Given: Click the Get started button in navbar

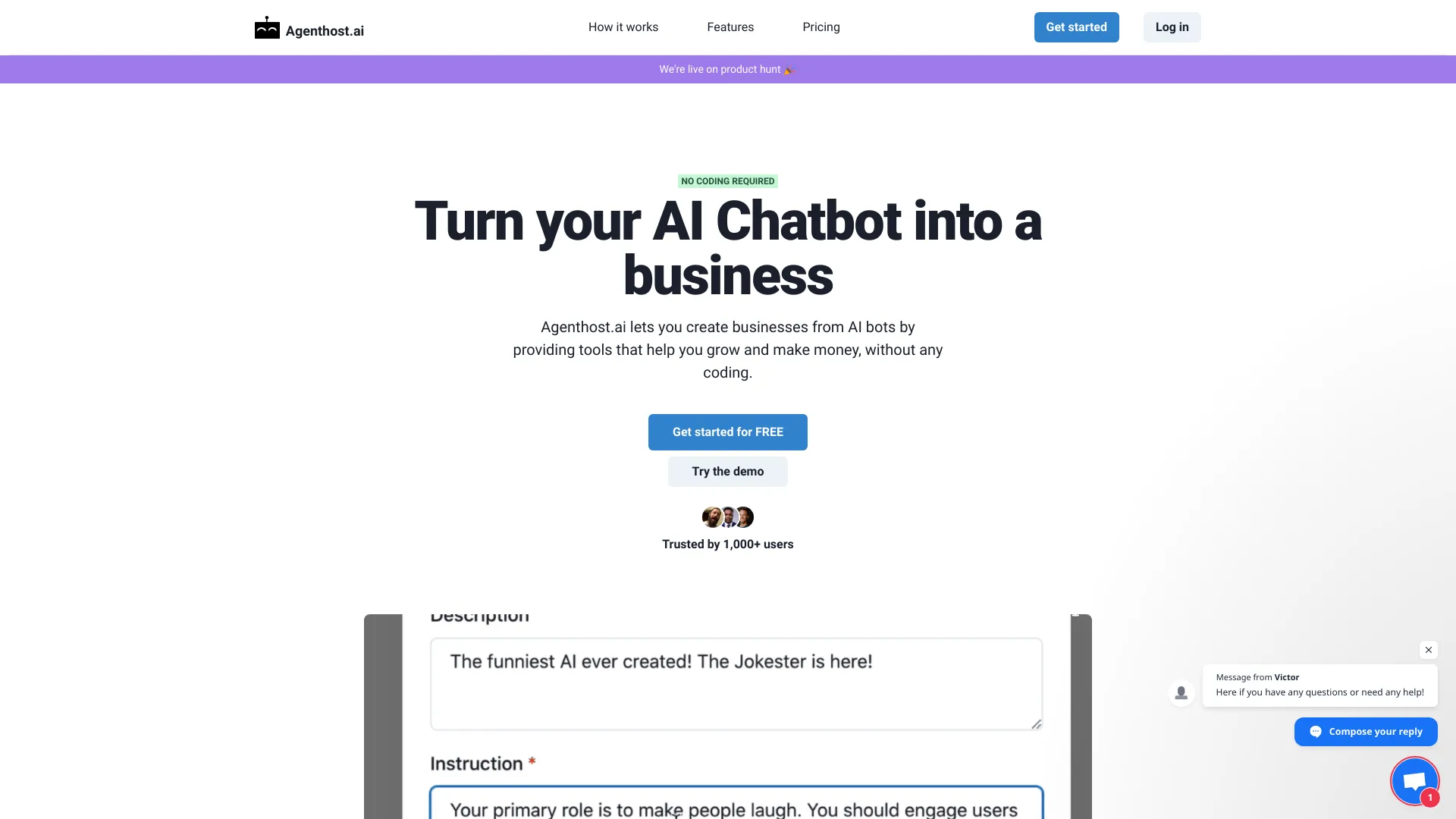Looking at the screenshot, I should pyautogui.click(x=1076, y=27).
